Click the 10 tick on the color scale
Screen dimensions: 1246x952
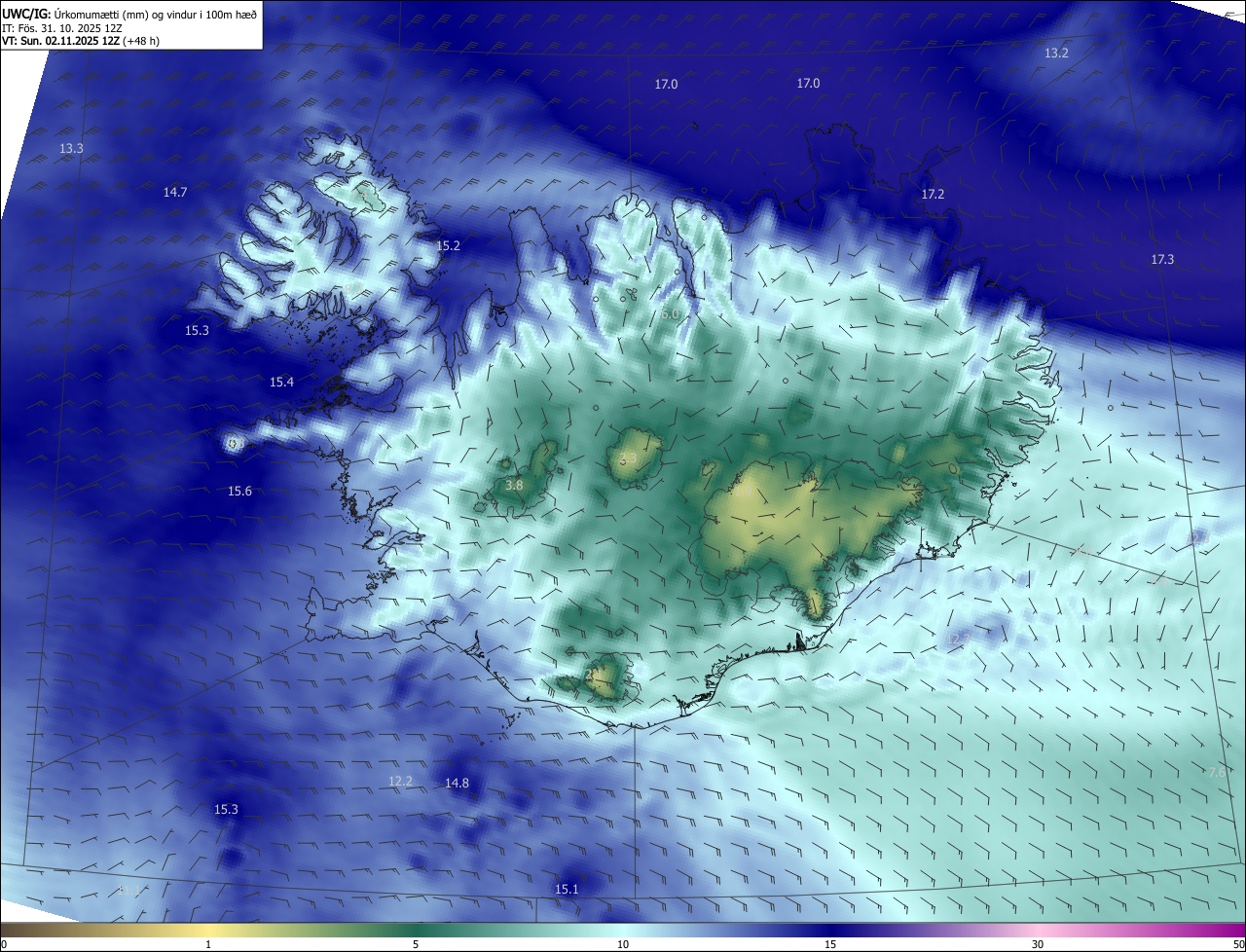[623, 945]
